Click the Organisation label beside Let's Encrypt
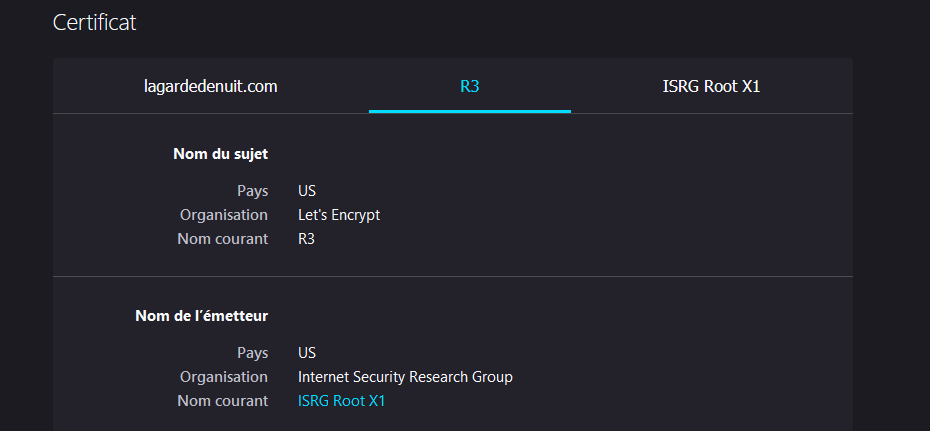This screenshot has width=930, height=431. click(224, 215)
